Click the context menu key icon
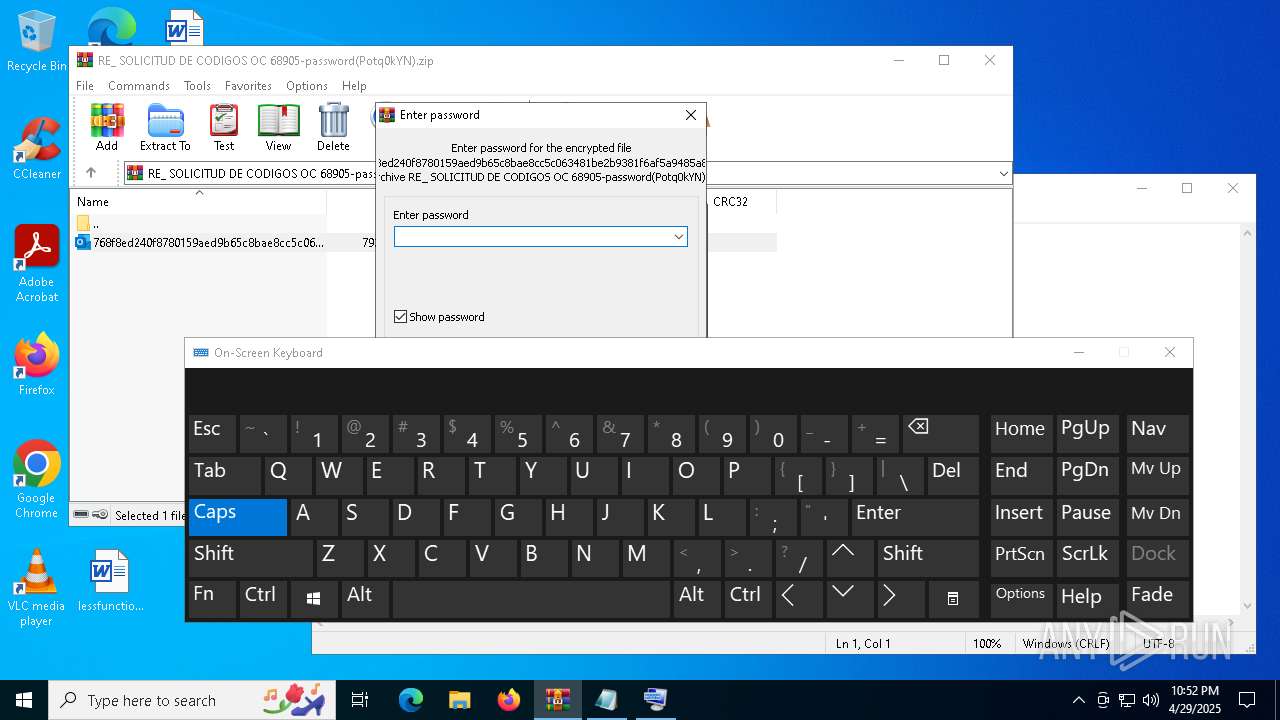Viewport: 1280px width, 720px height. pos(953,599)
